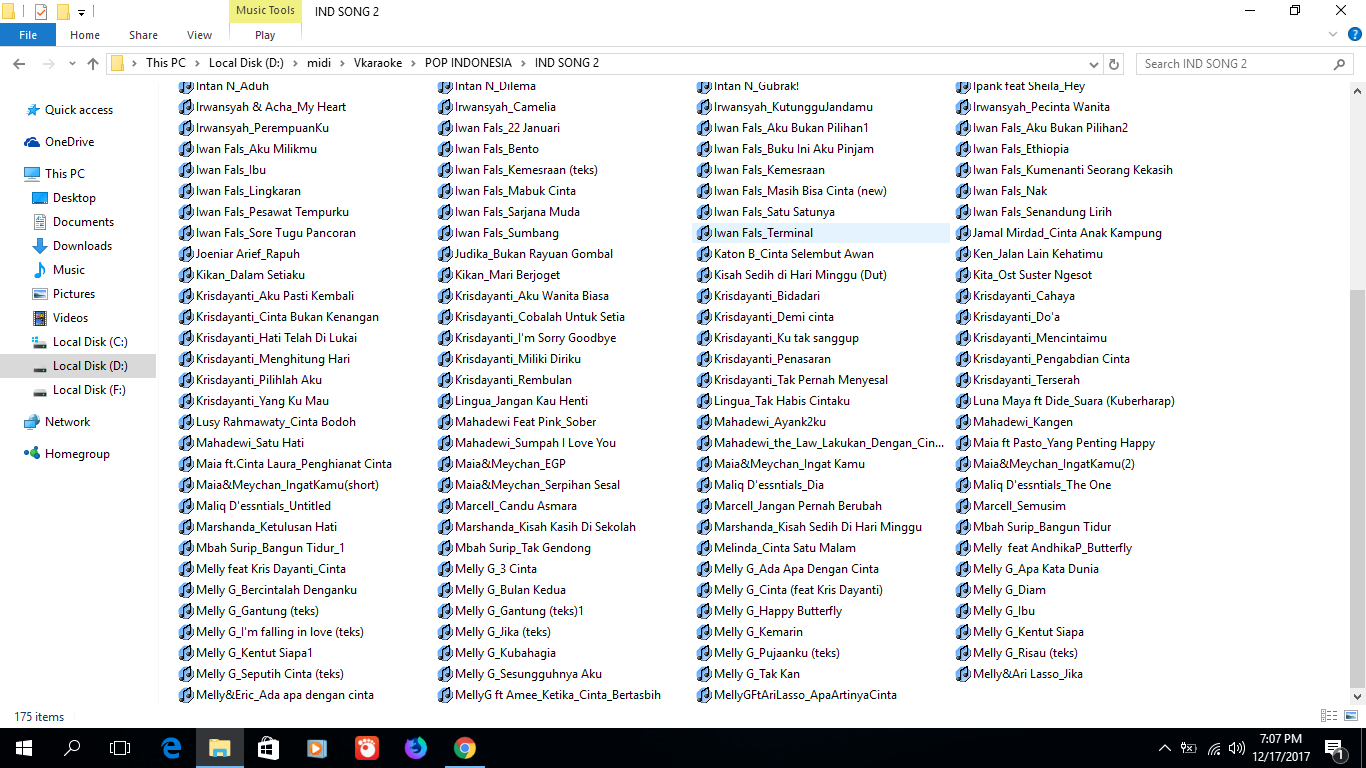Open Pictures in navigation pane
The width and height of the screenshot is (1366, 768).
tap(74, 294)
